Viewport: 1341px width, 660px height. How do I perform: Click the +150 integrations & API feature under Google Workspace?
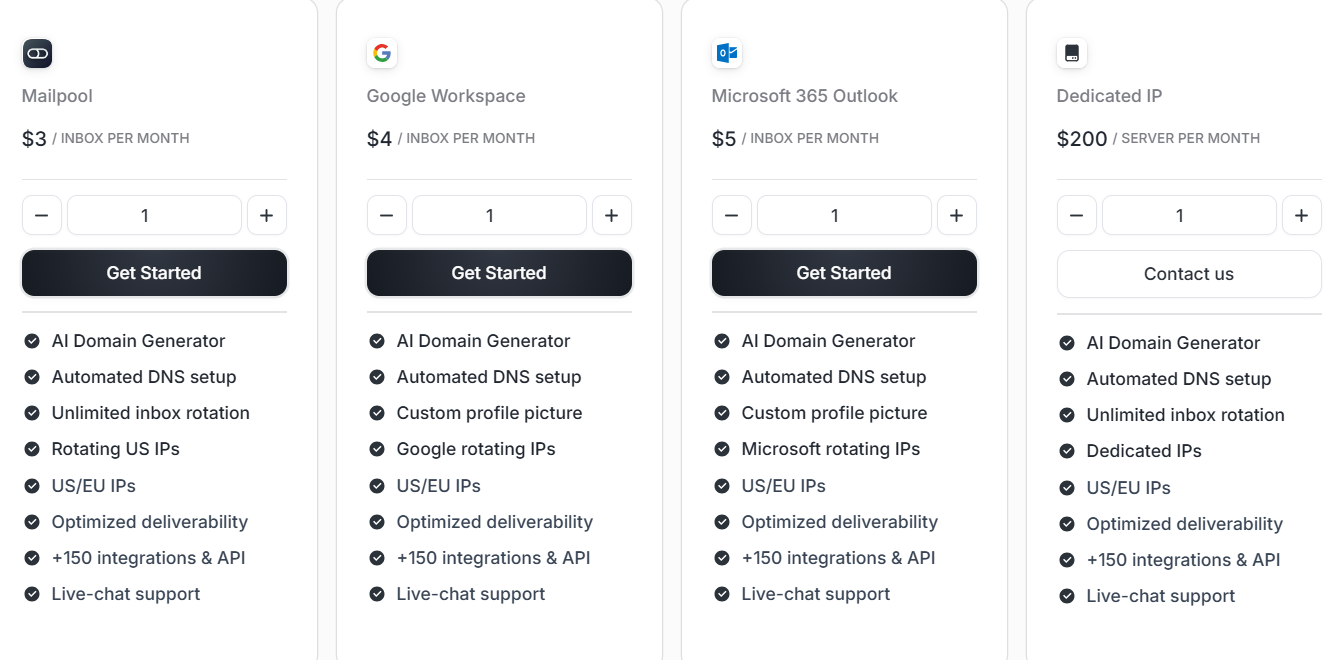coord(494,557)
